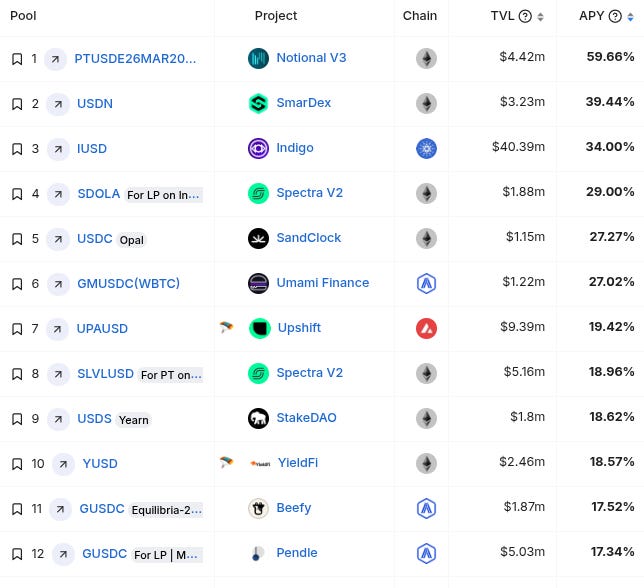Screen dimensions: 644x588
Task: Sort the table by APY
Action: (630, 17)
